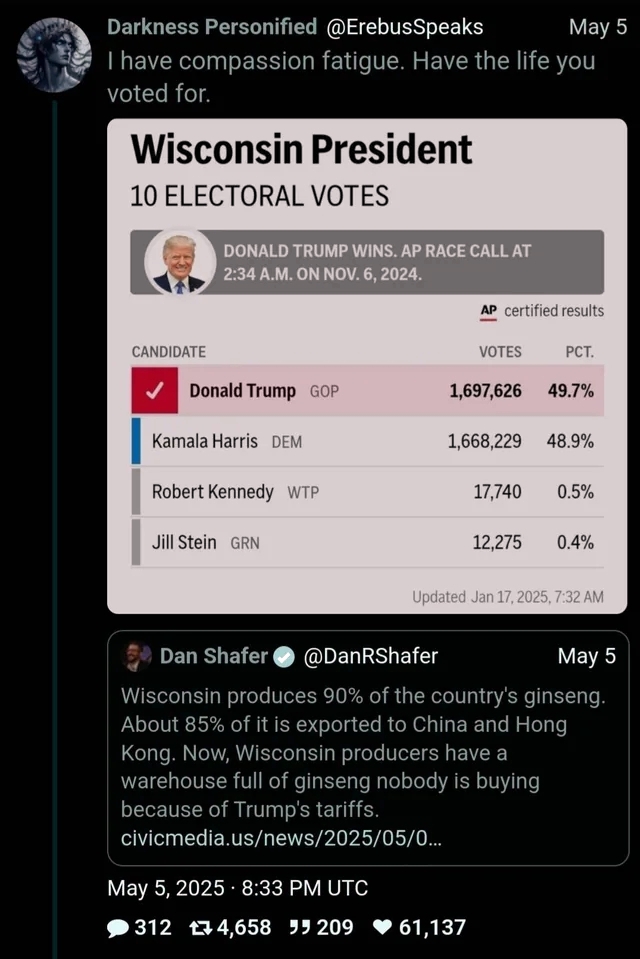640x959 pixels.
Task: Click the retweet arrows icon
Action: click(x=199, y=928)
